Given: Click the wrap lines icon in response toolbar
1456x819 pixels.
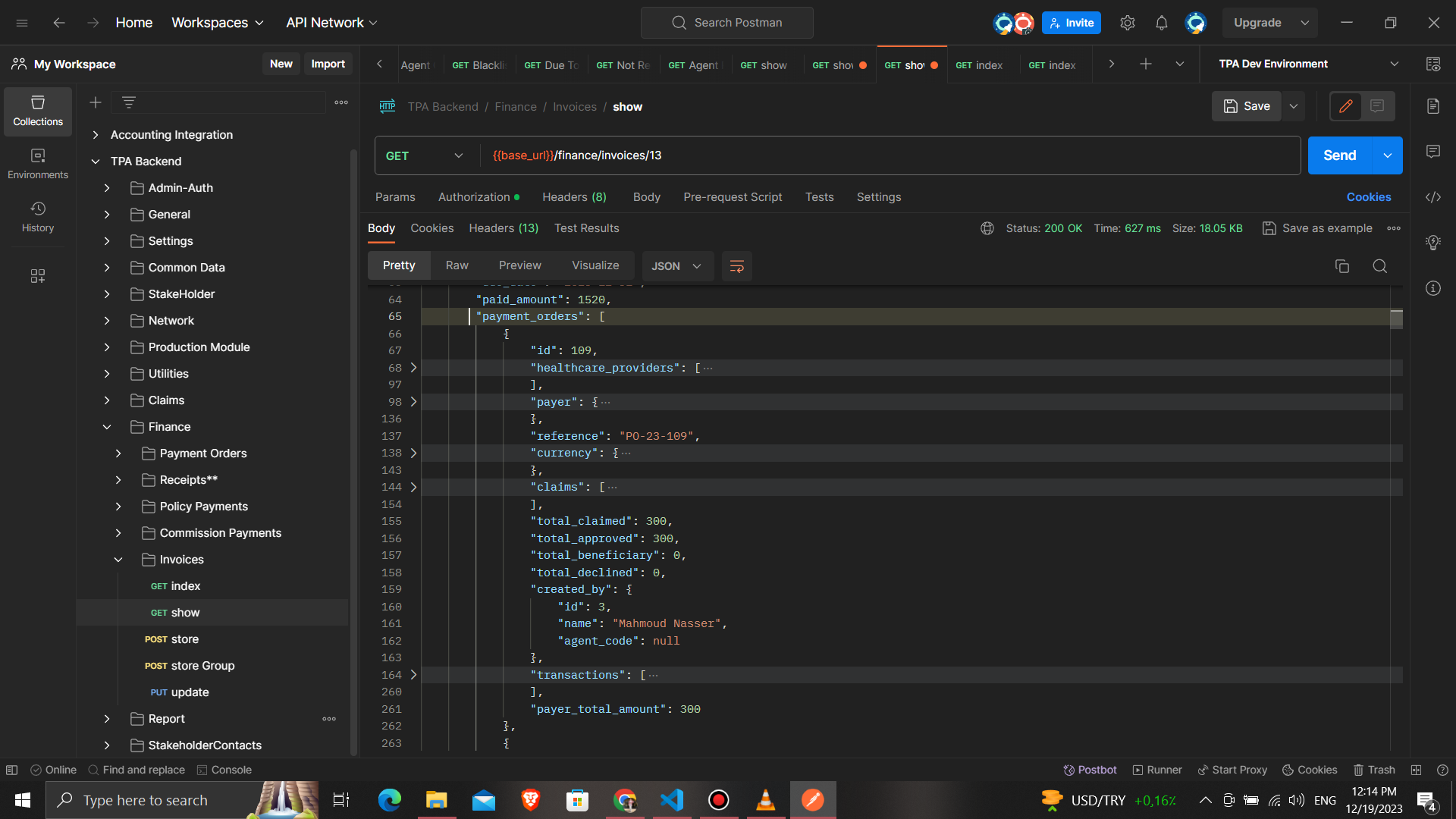Looking at the screenshot, I should click(736, 266).
